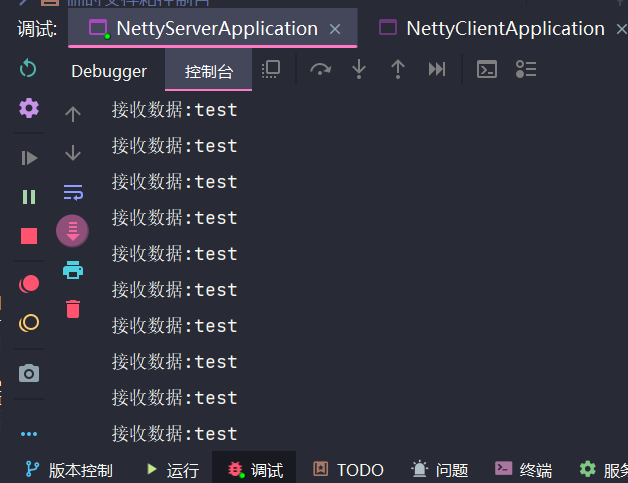
Task: Click Step Over in debugger toolbar
Action: 320,69
